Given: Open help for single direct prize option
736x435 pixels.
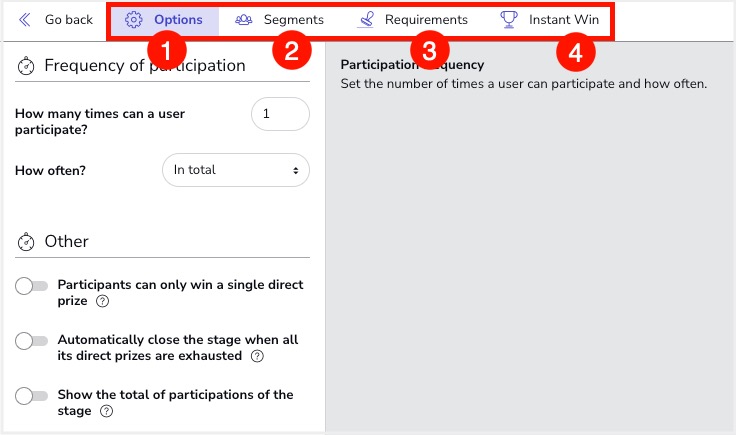Looking at the screenshot, I should click(x=102, y=301).
